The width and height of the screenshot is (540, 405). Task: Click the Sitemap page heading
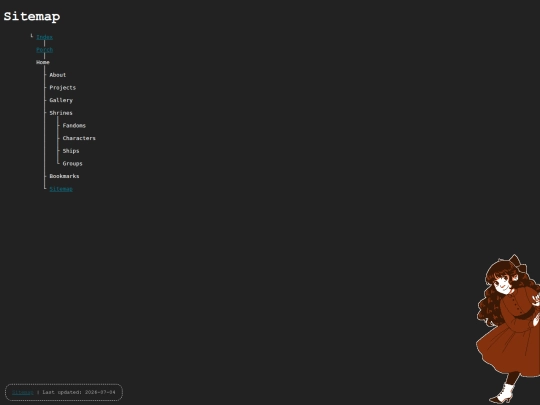[x=32, y=16]
